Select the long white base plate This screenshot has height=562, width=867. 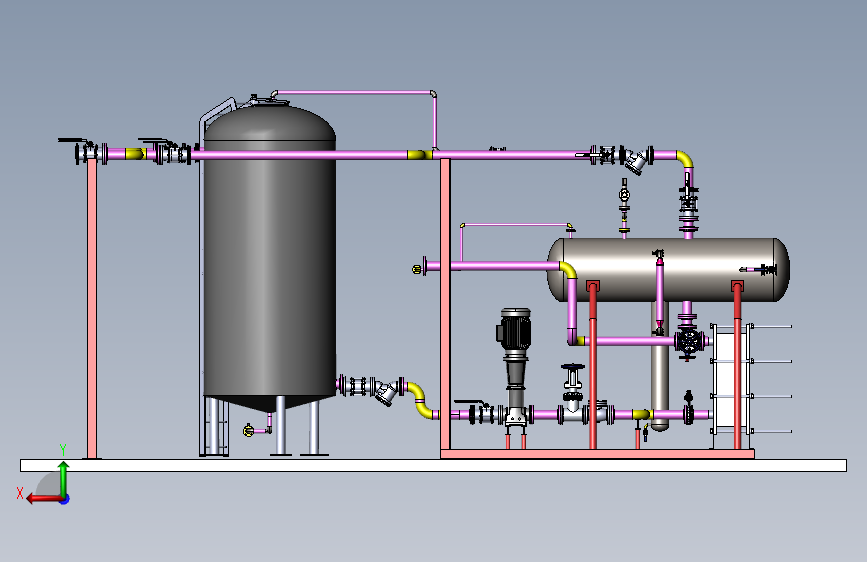tap(434, 465)
